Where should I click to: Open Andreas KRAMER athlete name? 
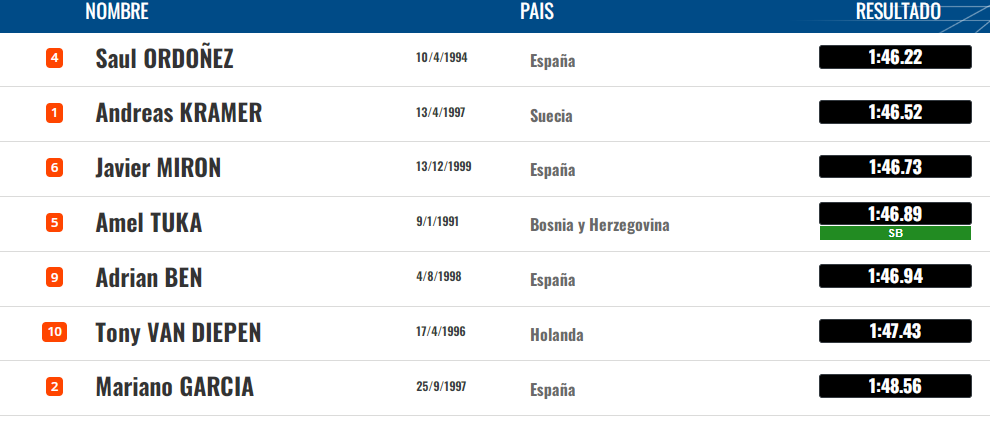[178, 113]
